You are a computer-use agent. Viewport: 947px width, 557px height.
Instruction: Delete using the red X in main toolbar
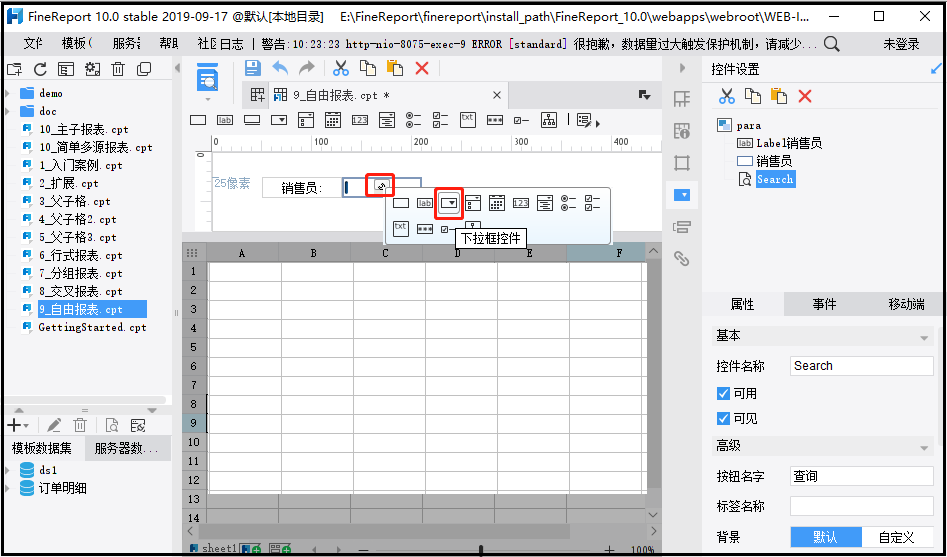(x=422, y=68)
